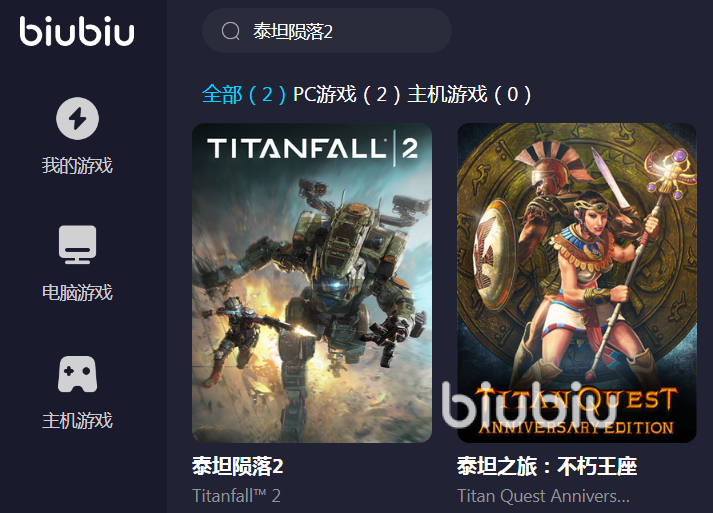Image resolution: width=713 pixels, height=513 pixels.
Task: Select the computer monitor icon
Action: coord(77,245)
